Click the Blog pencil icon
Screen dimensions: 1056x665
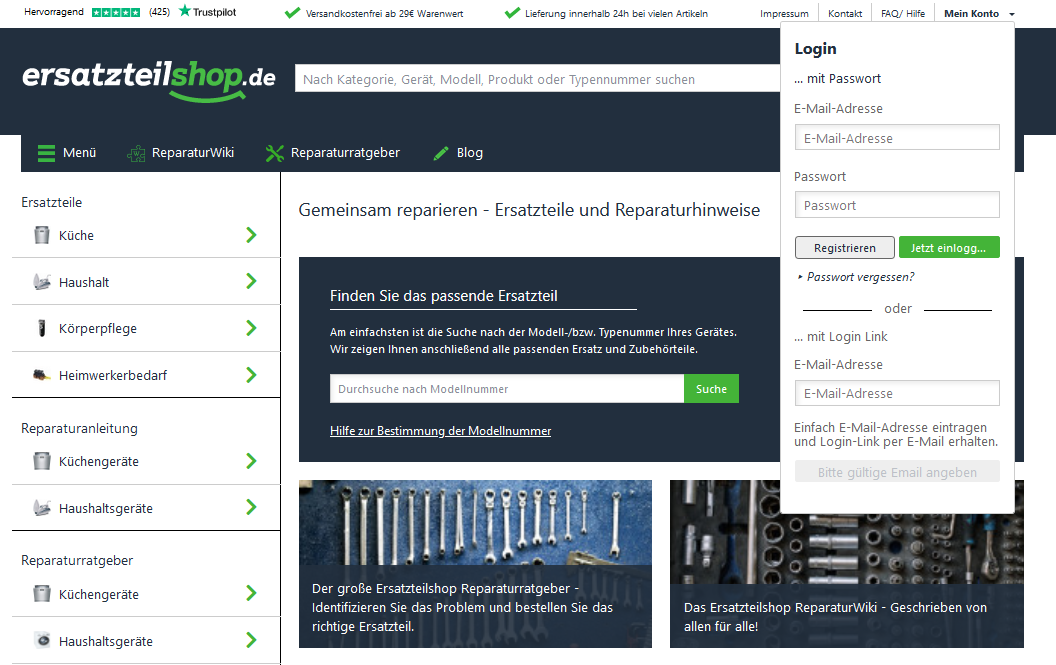[x=441, y=153]
